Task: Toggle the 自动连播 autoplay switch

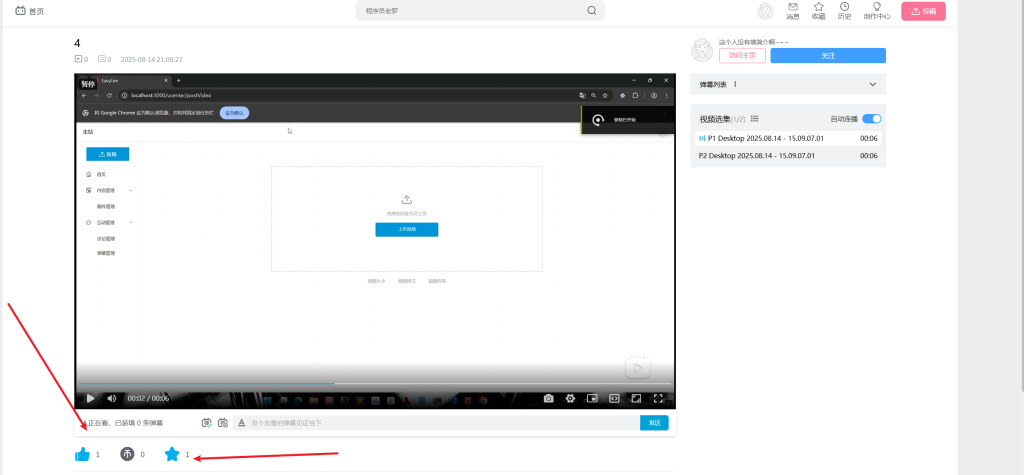Action: 871,118
